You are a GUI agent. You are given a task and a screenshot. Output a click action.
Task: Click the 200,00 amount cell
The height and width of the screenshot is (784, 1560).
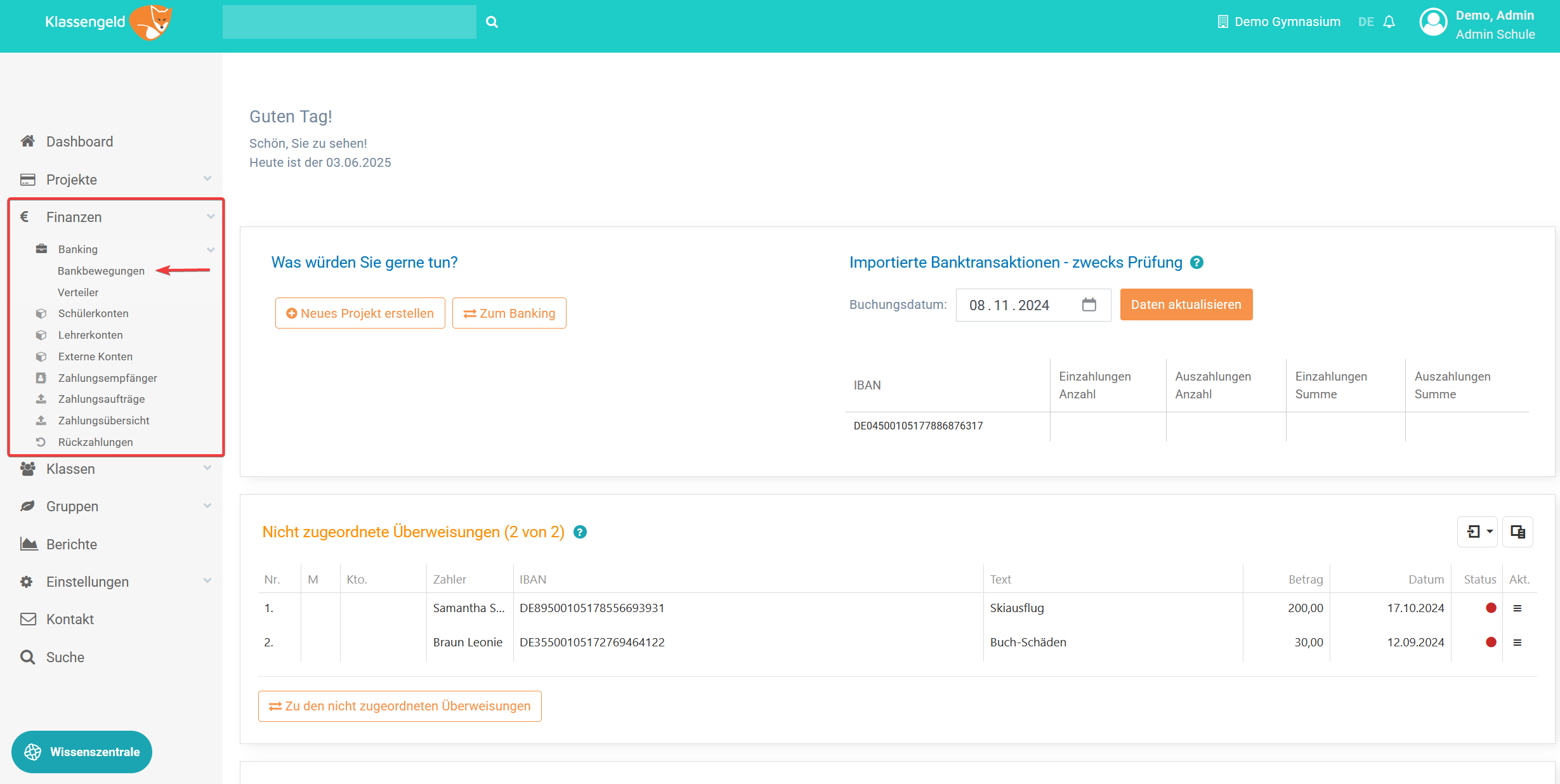pyautogui.click(x=1306, y=608)
